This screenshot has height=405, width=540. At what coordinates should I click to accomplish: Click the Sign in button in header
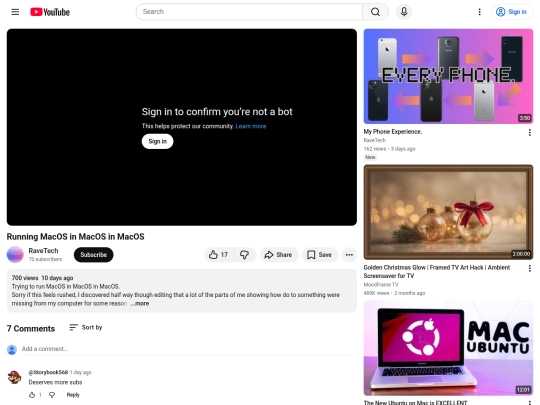coord(512,12)
